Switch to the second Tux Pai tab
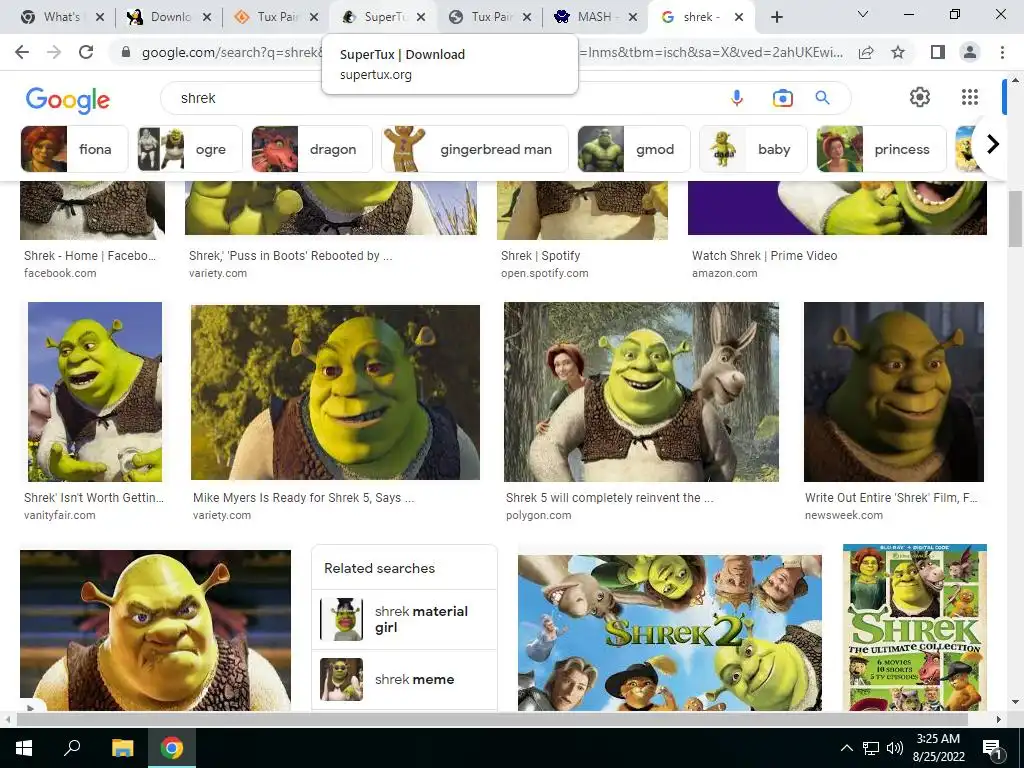 click(x=490, y=17)
